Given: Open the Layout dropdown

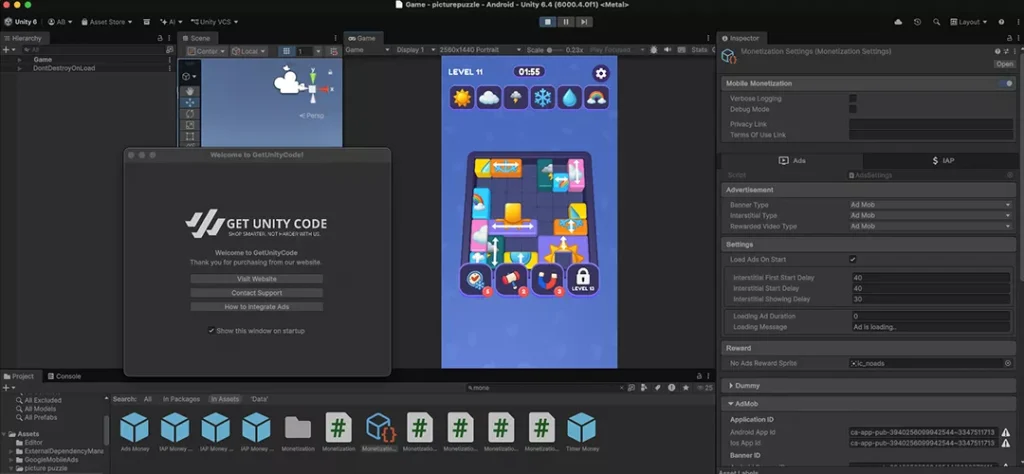Looking at the screenshot, I should 968,22.
